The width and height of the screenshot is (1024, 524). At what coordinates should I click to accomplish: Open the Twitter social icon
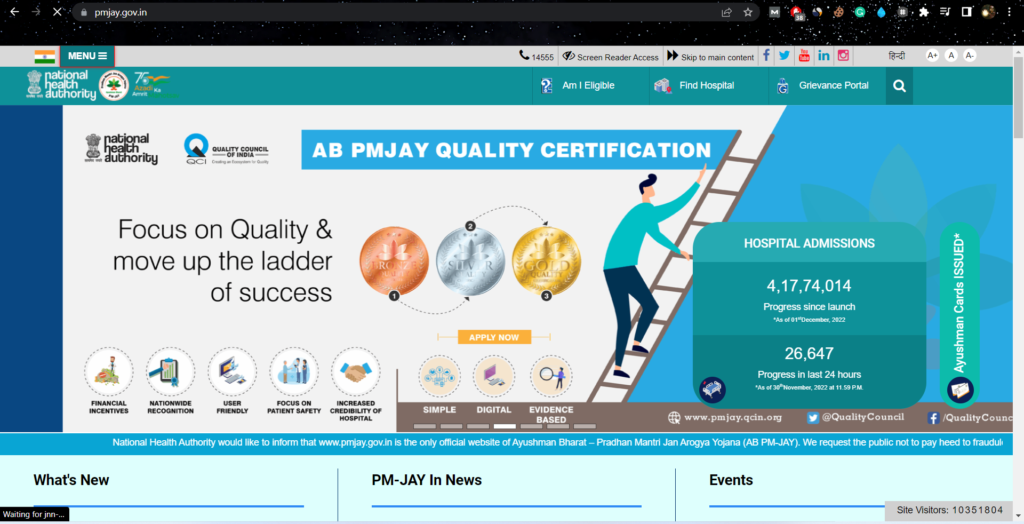point(784,56)
